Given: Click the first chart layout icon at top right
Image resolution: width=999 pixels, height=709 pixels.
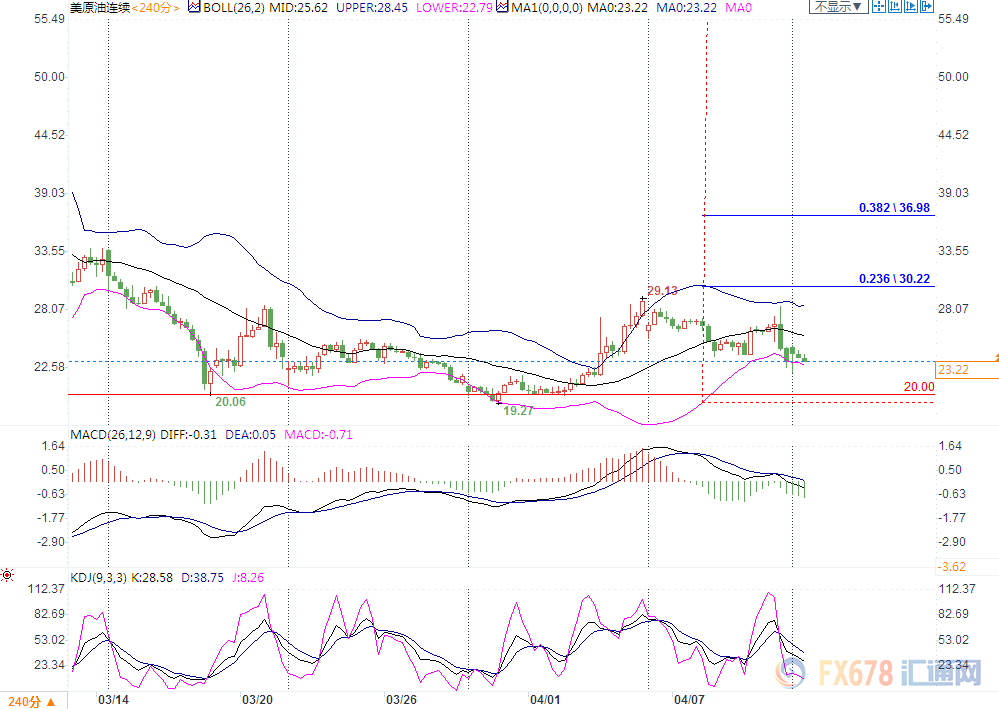Looking at the screenshot, I should (x=877, y=7).
